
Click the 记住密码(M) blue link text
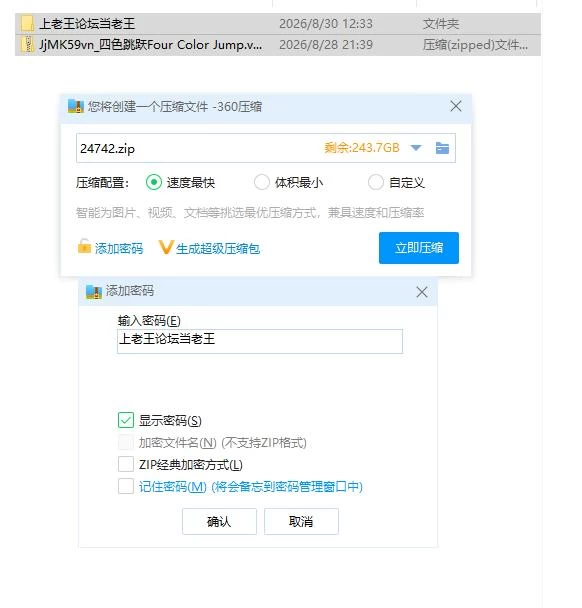pos(250,486)
